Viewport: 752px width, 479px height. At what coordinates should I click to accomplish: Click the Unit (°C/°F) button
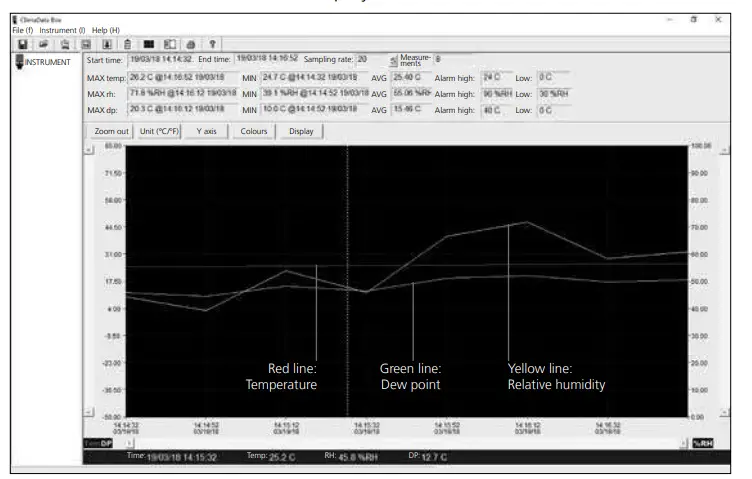pyautogui.click(x=159, y=131)
